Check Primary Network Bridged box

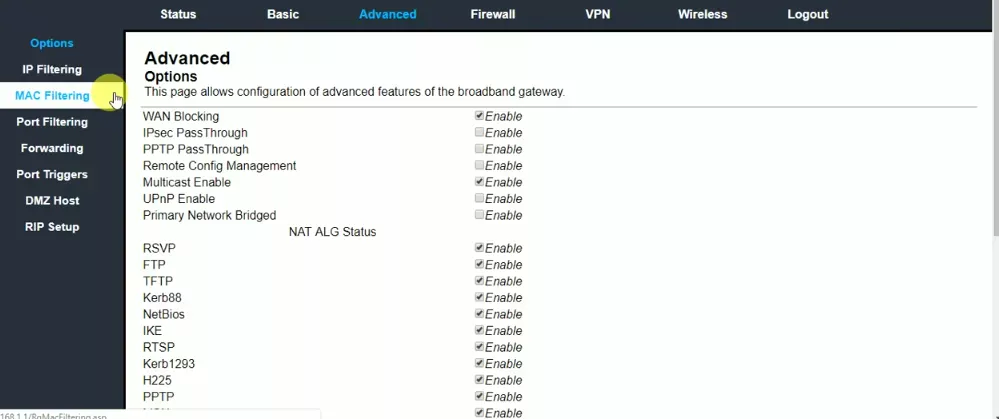[x=480, y=215]
